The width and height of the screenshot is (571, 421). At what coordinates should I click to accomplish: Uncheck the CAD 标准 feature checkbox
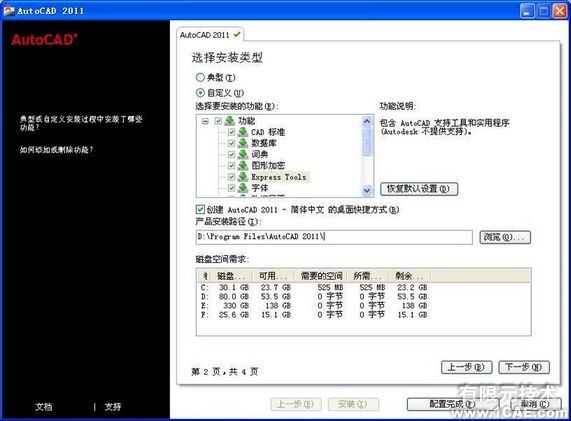coord(231,132)
